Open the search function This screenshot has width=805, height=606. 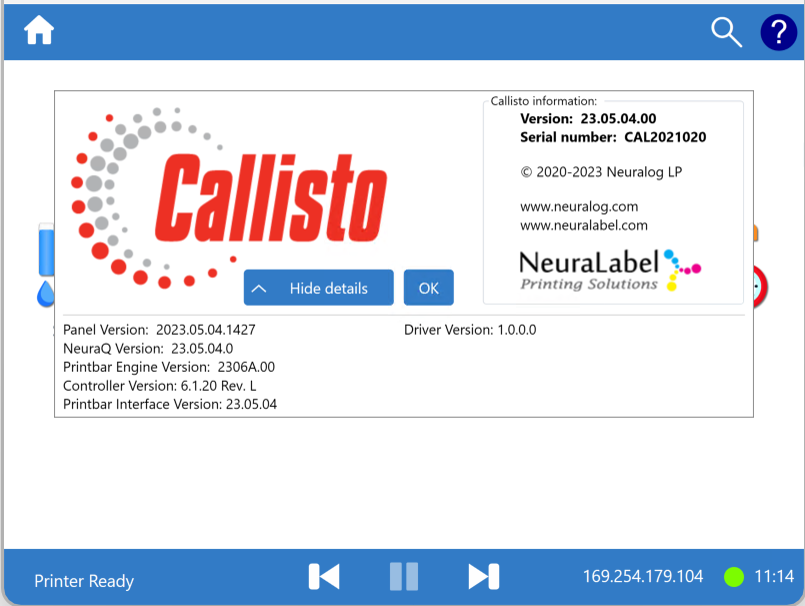click(726, 32)
